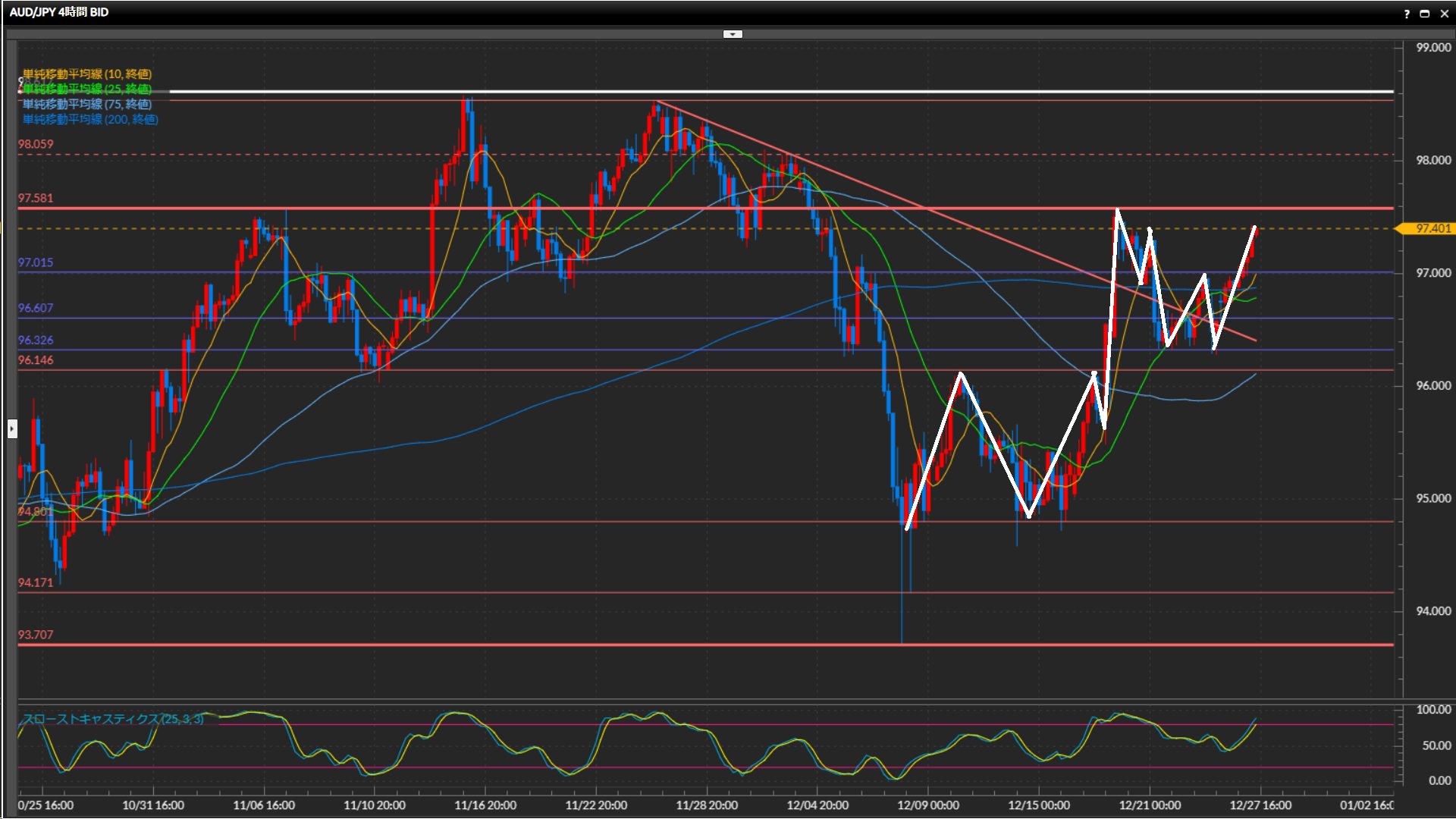Viewport: 1456px width, 819px height.
Task: Select the green SMA (25, 終値) indicator label
Action: (x=86, y=89)
